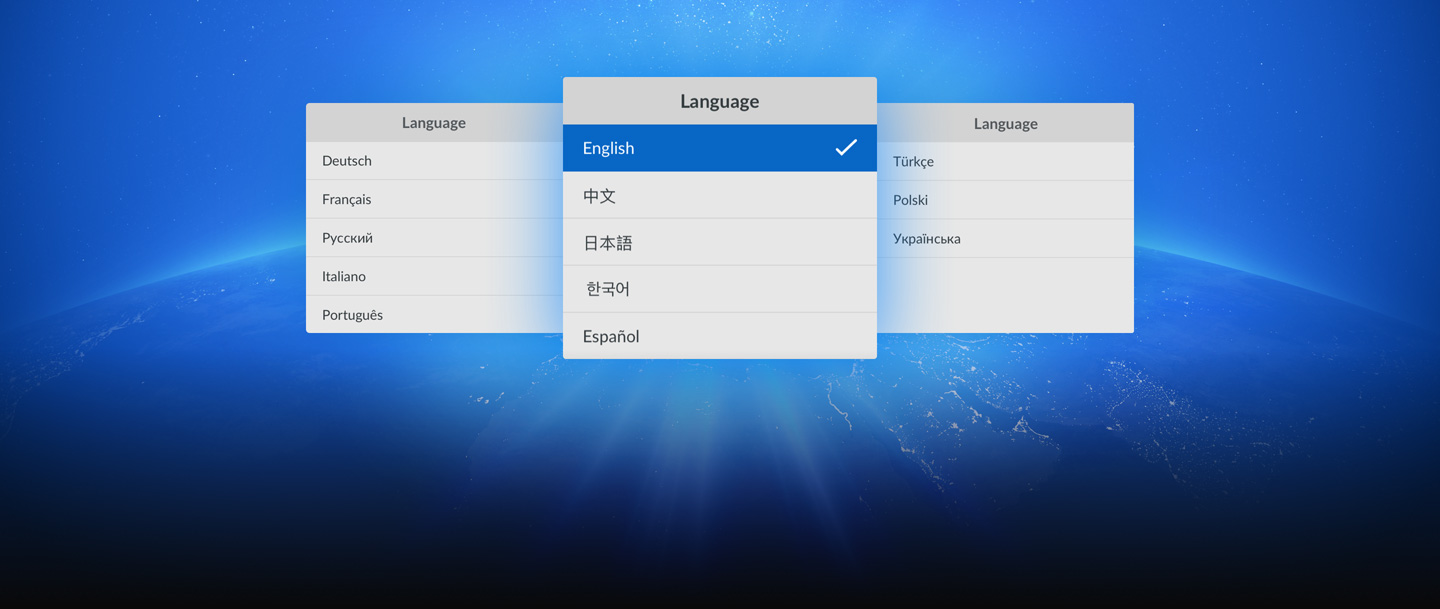
Task: Select English as the interface language
Action: click(x=700, y=147)
